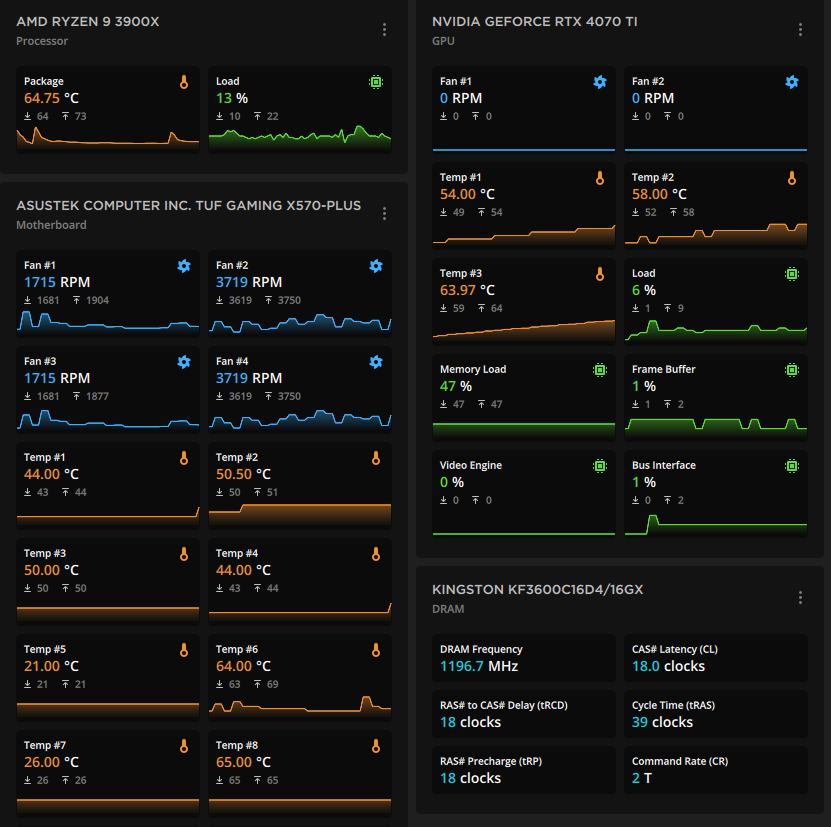Click the chip icon on the Memory Load tile
831x827 pixels.
[x=600, y=370]
